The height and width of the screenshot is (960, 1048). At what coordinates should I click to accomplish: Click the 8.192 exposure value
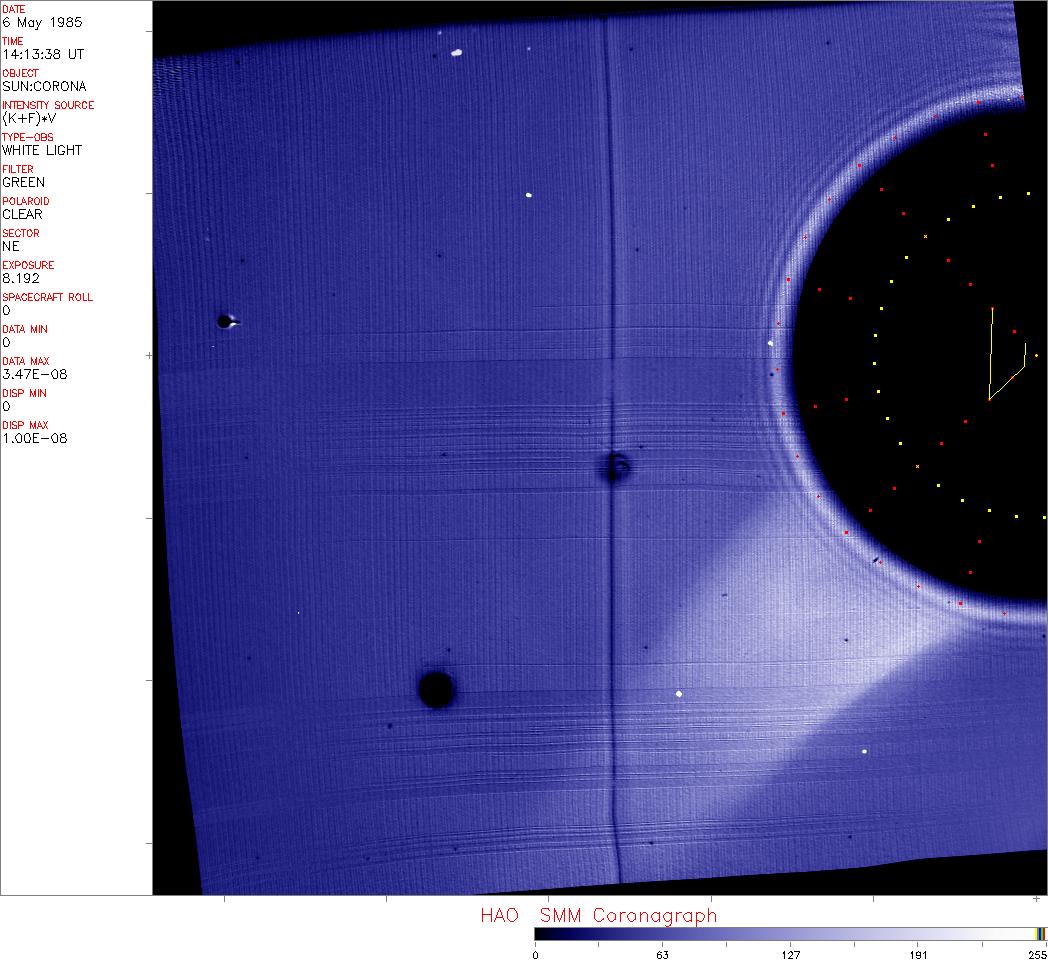coord(20,278)
